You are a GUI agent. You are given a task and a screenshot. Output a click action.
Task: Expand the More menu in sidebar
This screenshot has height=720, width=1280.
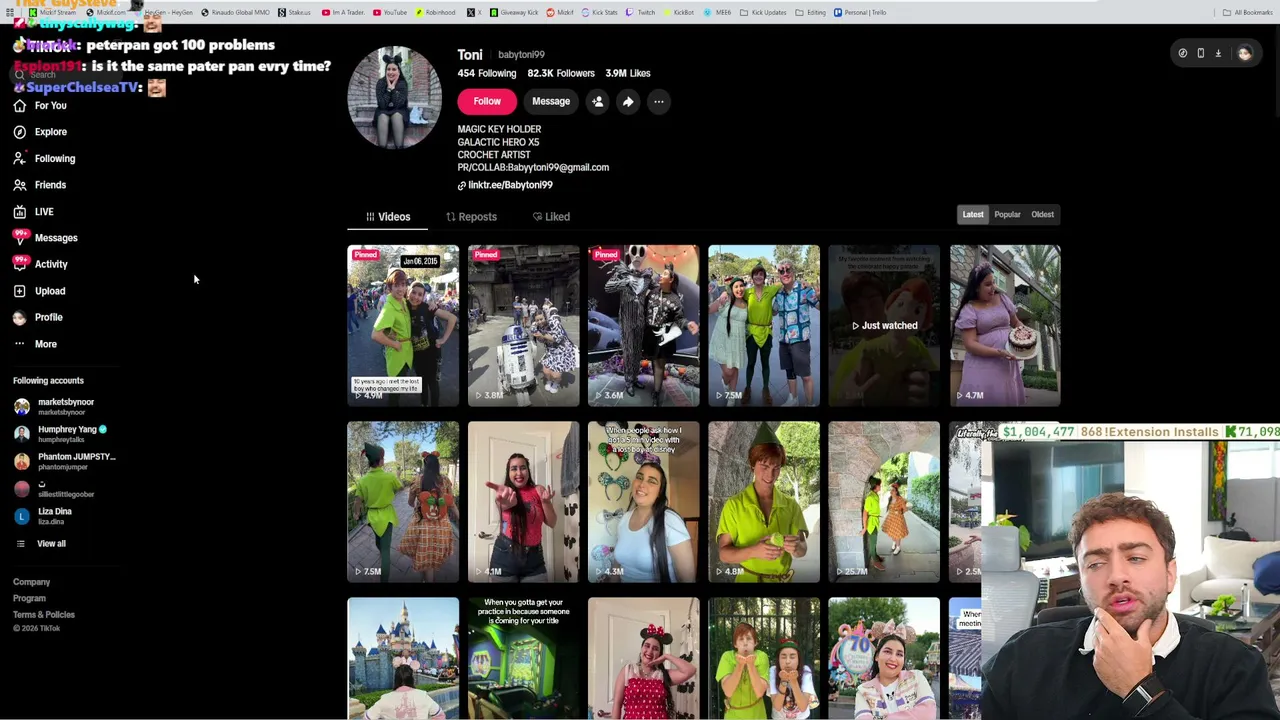point(35,344)
